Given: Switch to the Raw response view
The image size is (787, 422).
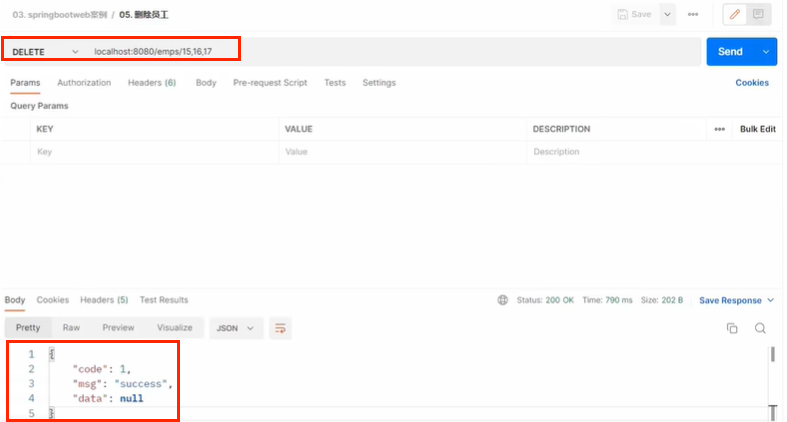Looking at the screenshot, I should (71, 328).
